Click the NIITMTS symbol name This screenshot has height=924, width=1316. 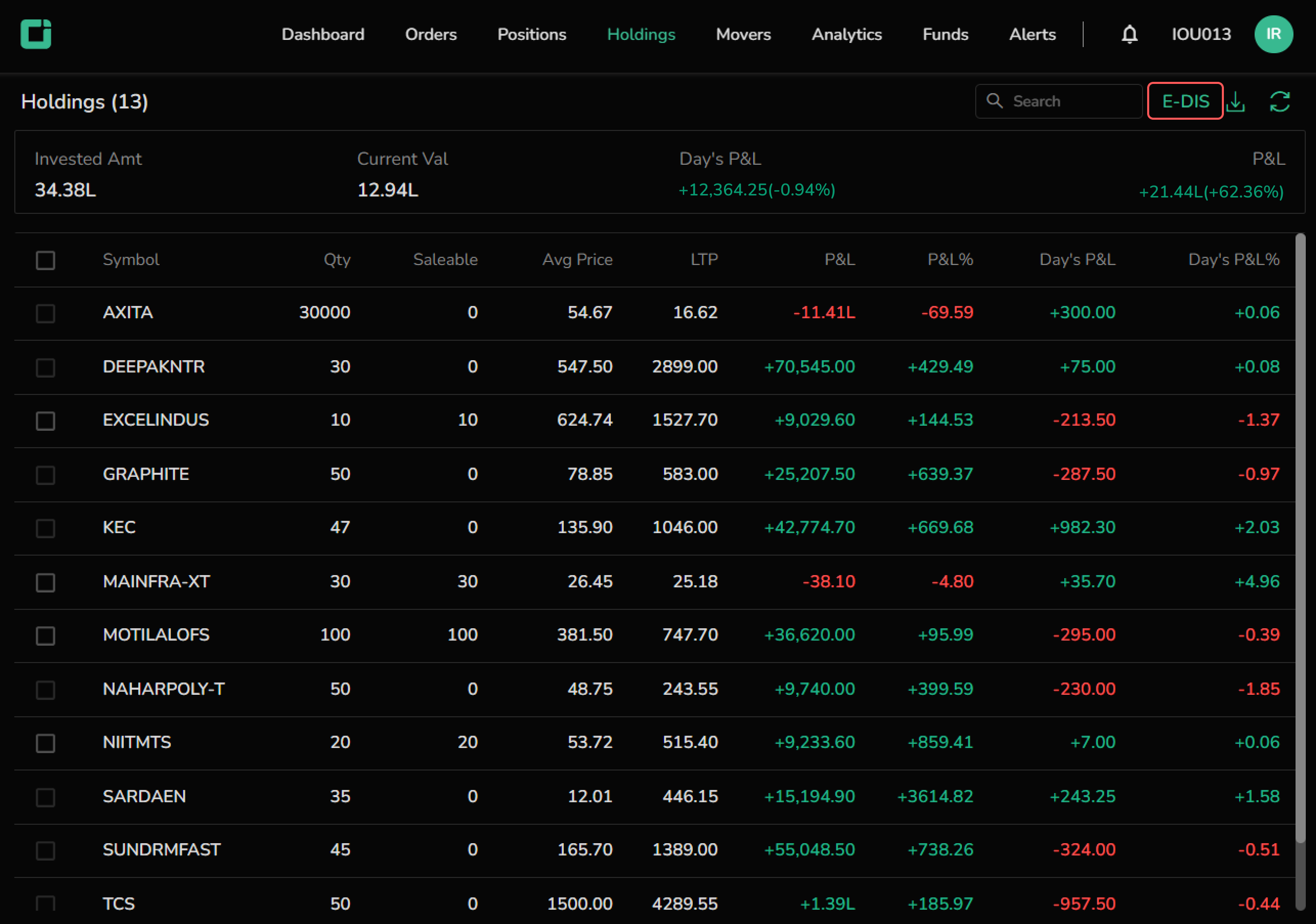pyautogui.click(x=137, y=742)
